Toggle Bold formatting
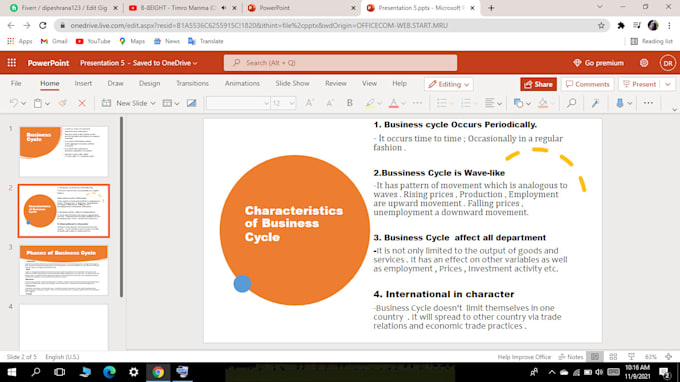 coord(350,103)
